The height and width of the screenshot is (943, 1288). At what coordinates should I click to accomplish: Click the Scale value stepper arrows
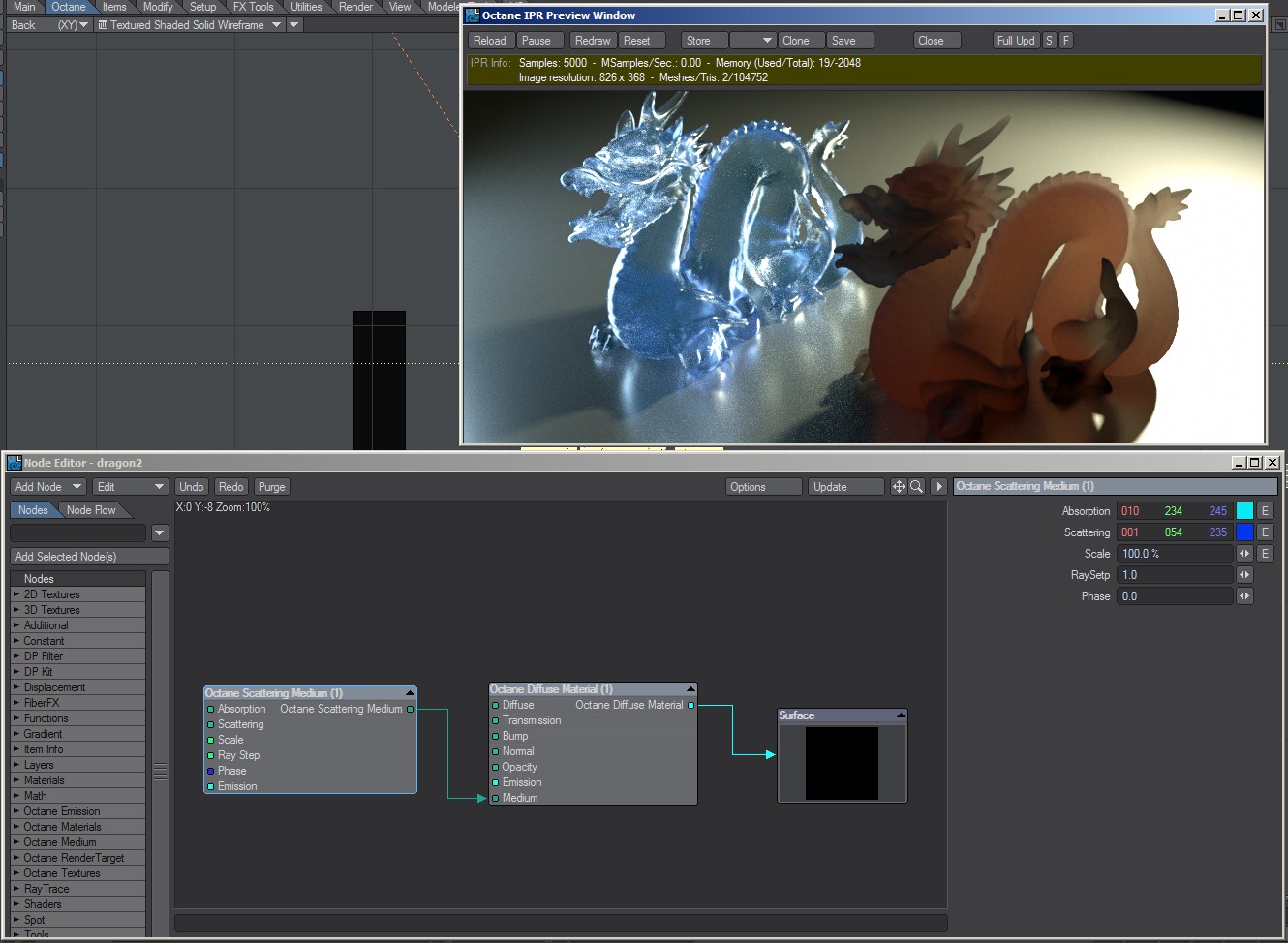(1245, 554)
